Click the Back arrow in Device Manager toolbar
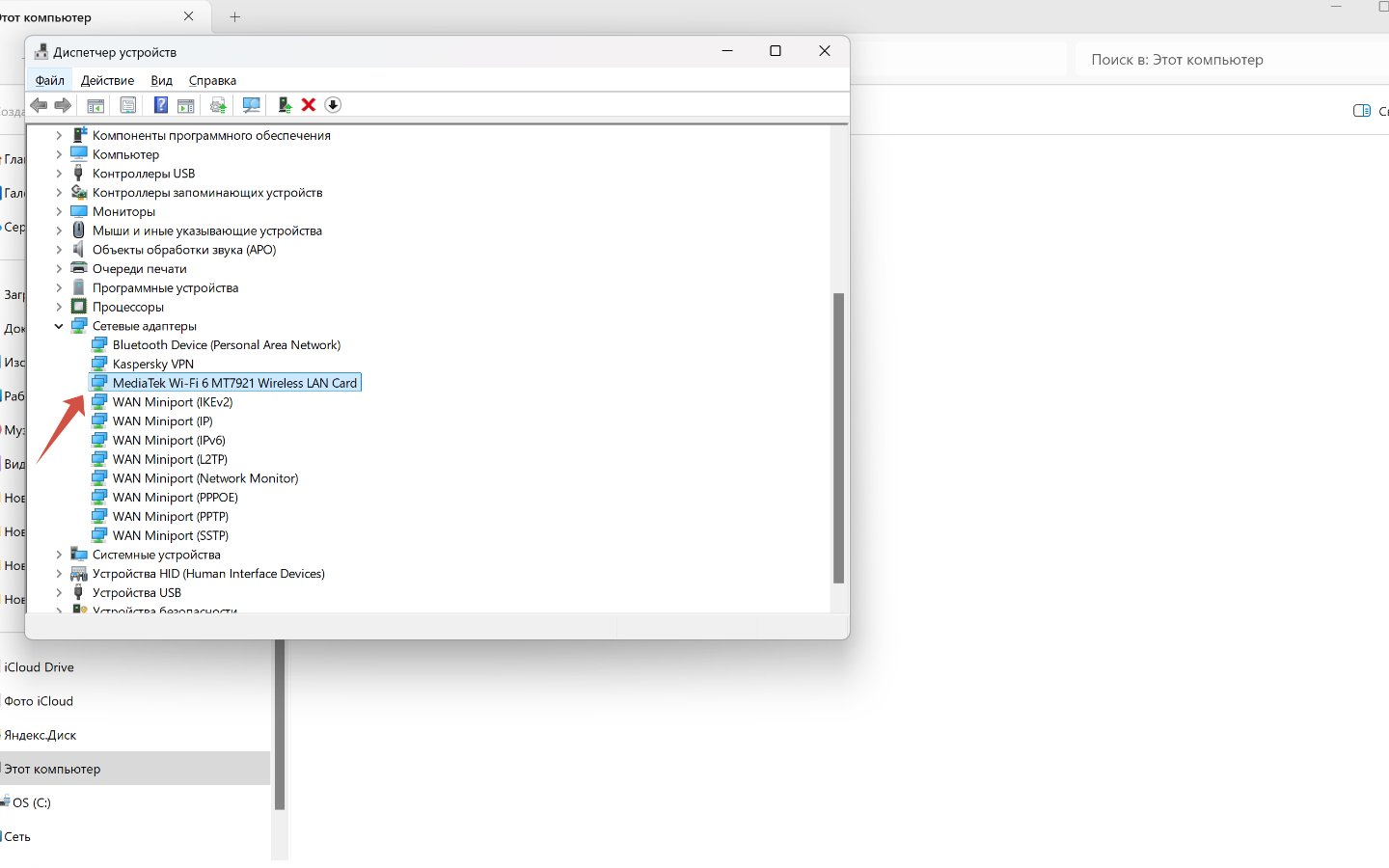 [39, 105]
